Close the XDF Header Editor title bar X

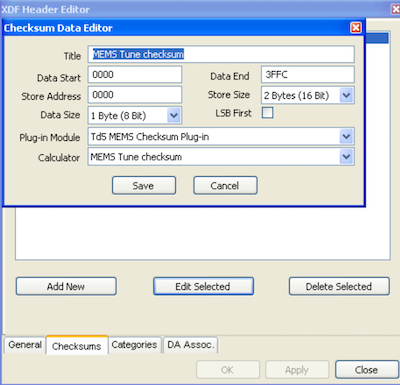pyautogui.click(x=395, y=9)
